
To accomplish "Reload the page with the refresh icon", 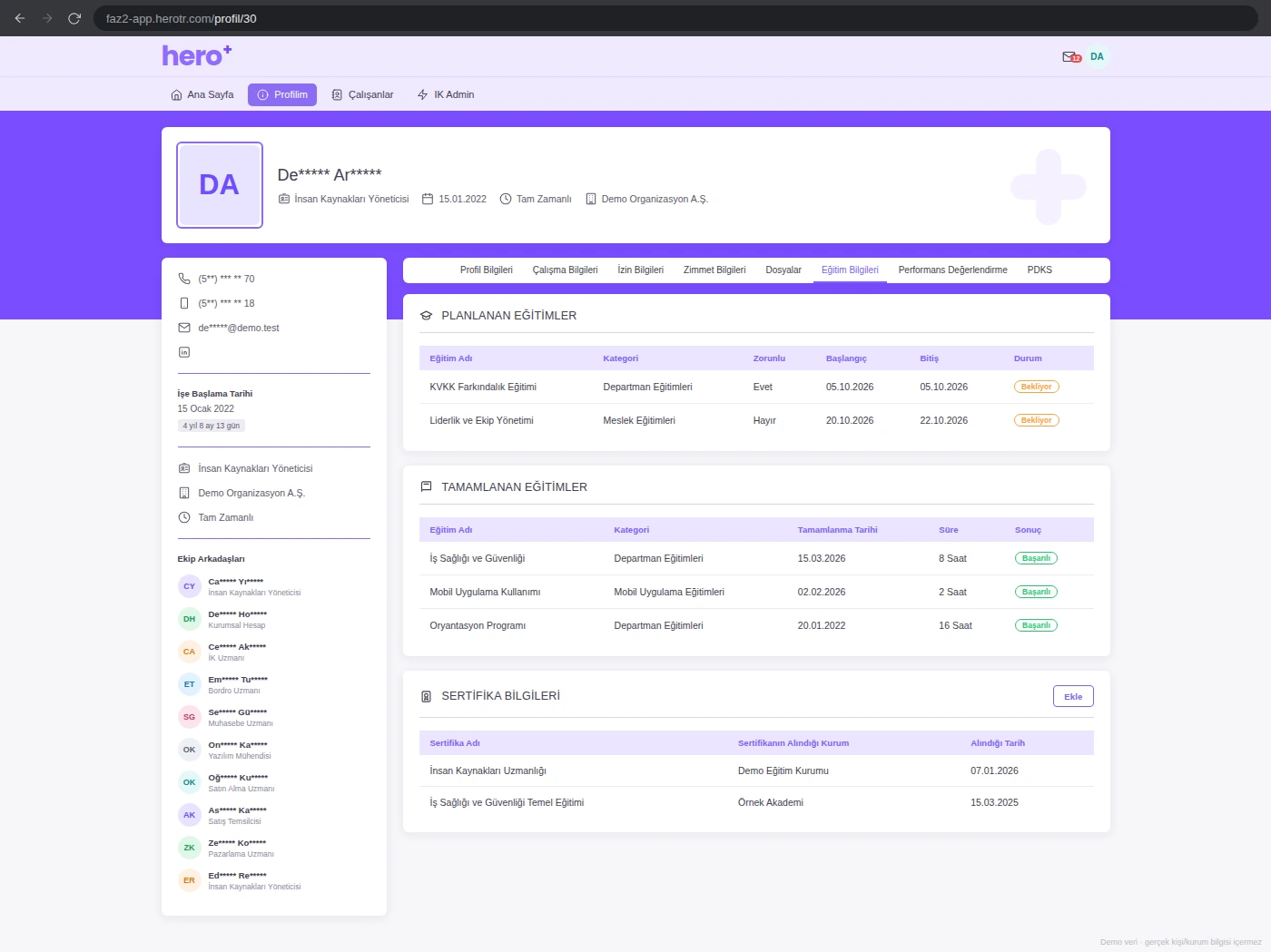I will [x=74, y=18].
